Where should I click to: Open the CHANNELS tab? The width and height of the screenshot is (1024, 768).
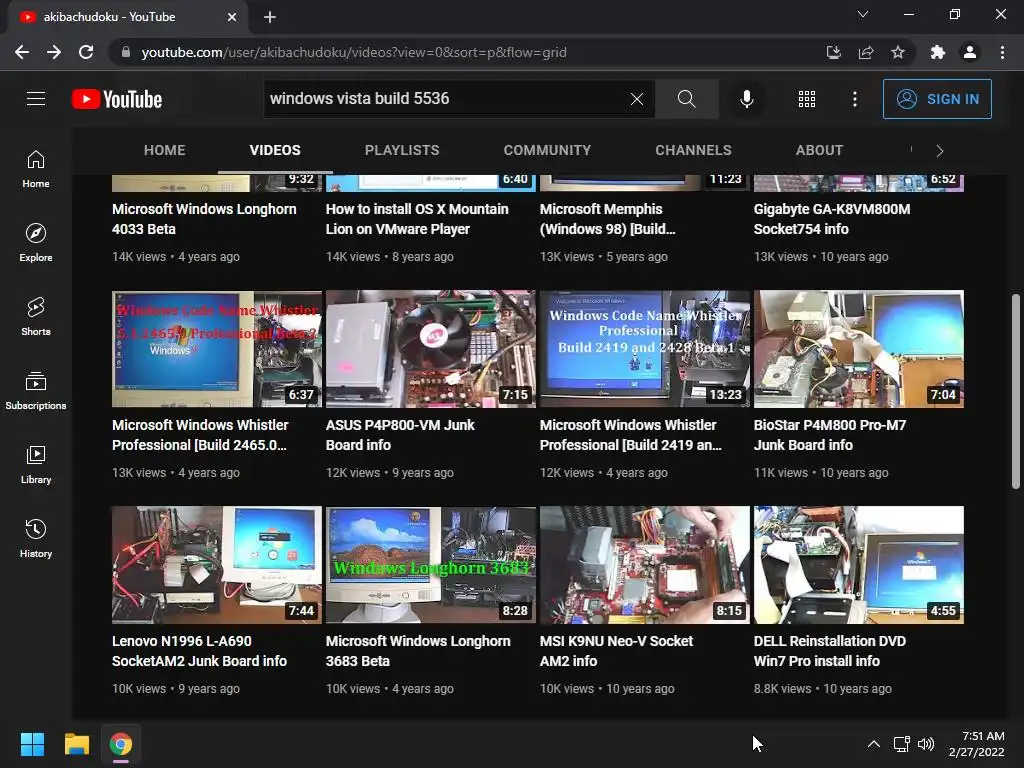(x=694, y=150)
